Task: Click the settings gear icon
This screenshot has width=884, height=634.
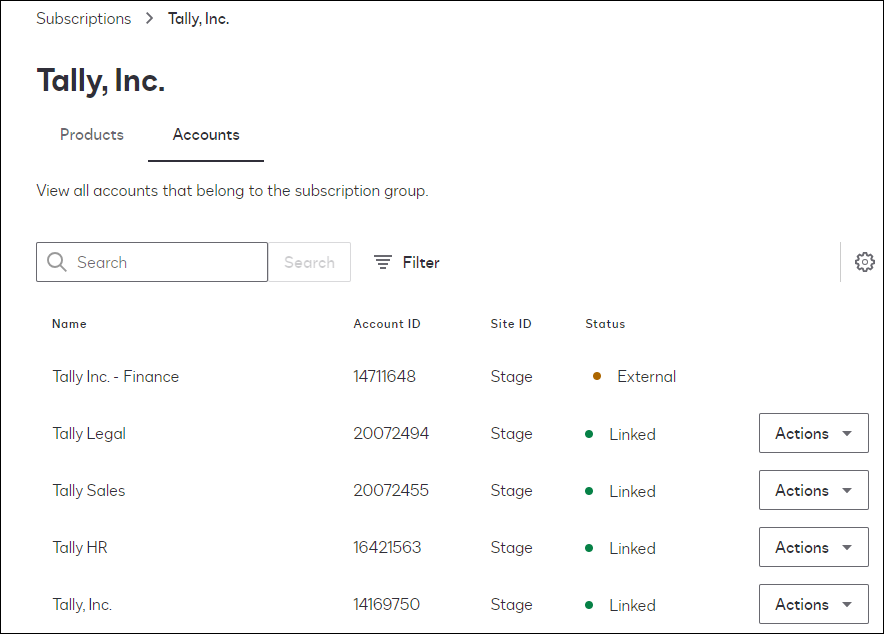Action: tap(864, 262)
